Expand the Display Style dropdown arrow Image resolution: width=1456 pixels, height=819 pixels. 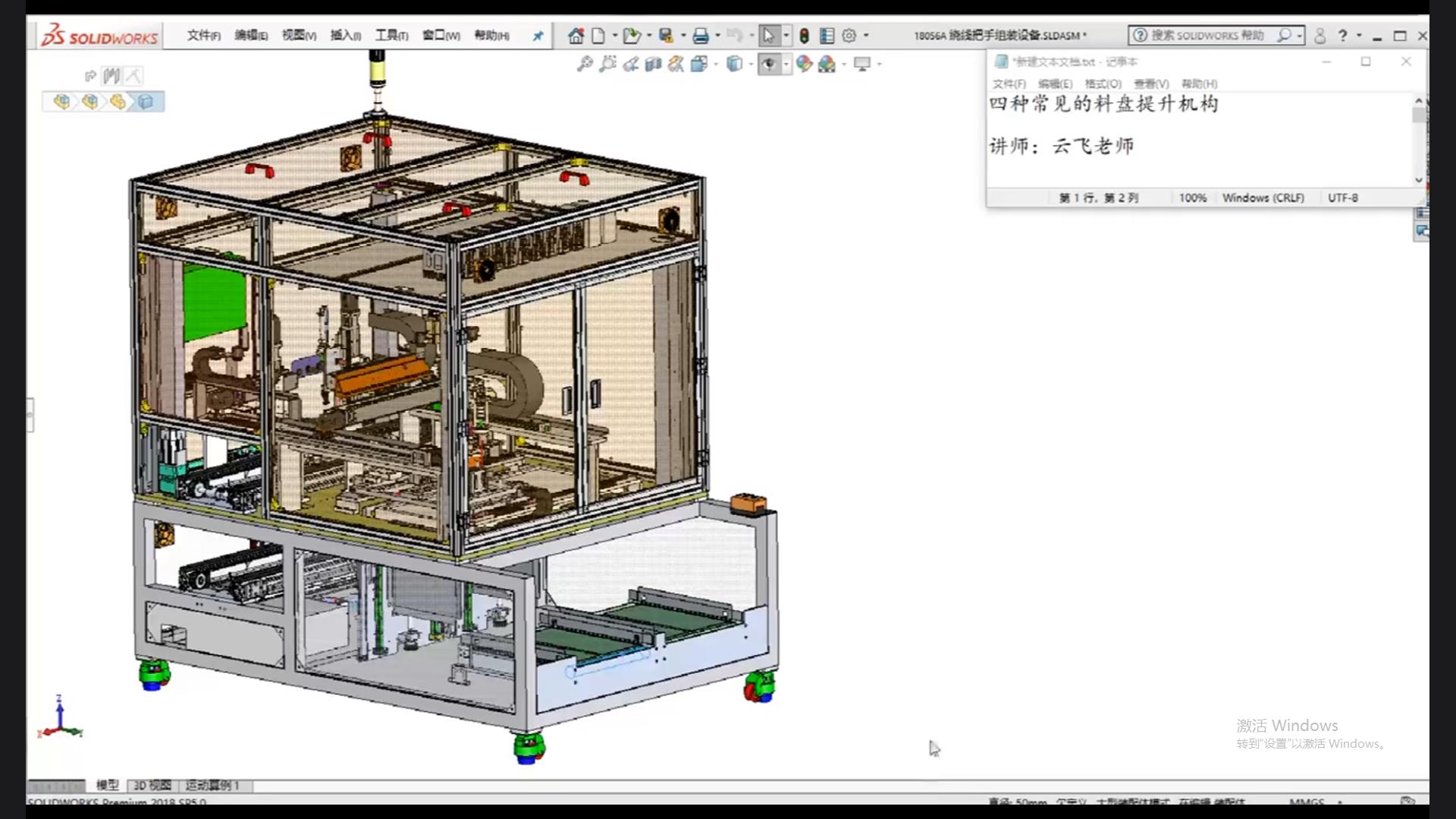coord(751,64)
